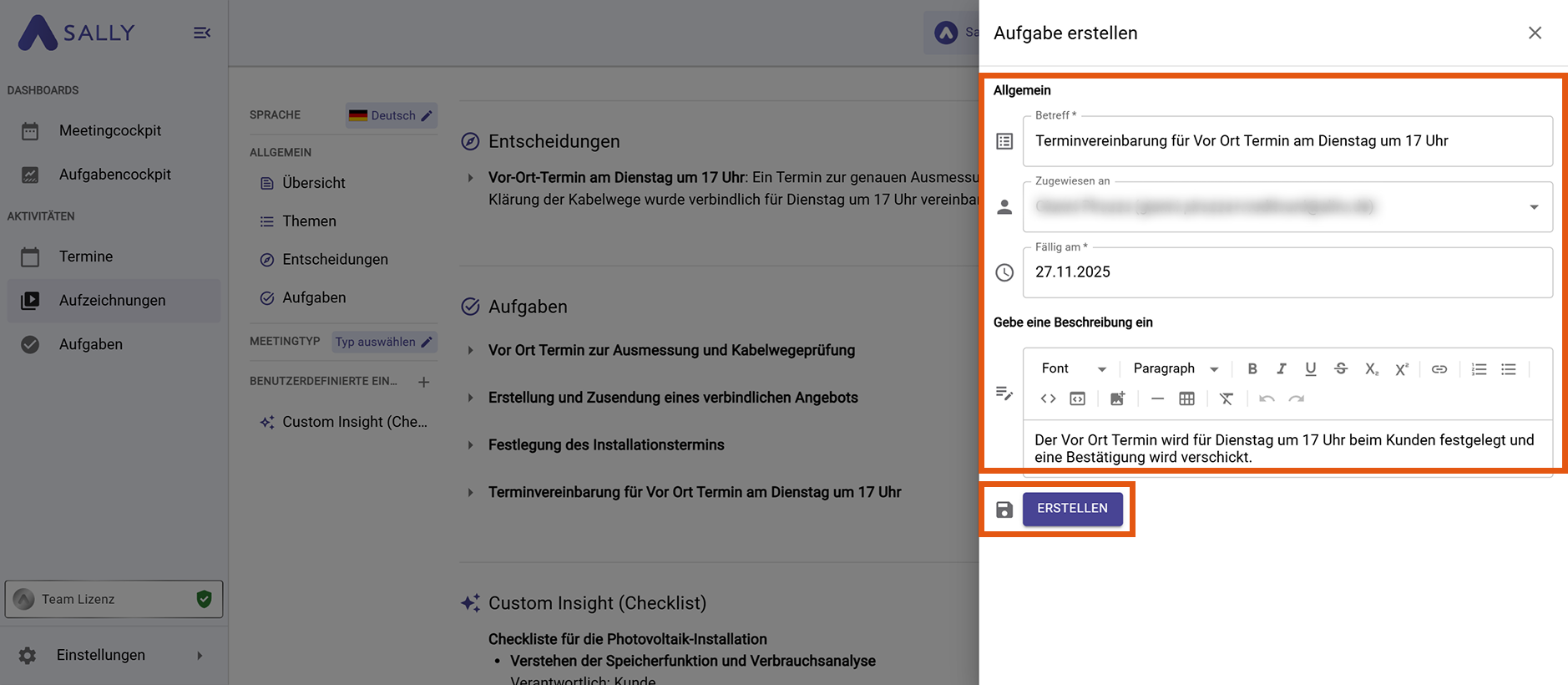Click the Deutsch language button
The width and height of the screenshot is (1568, 685).
[x=392, y=115]
